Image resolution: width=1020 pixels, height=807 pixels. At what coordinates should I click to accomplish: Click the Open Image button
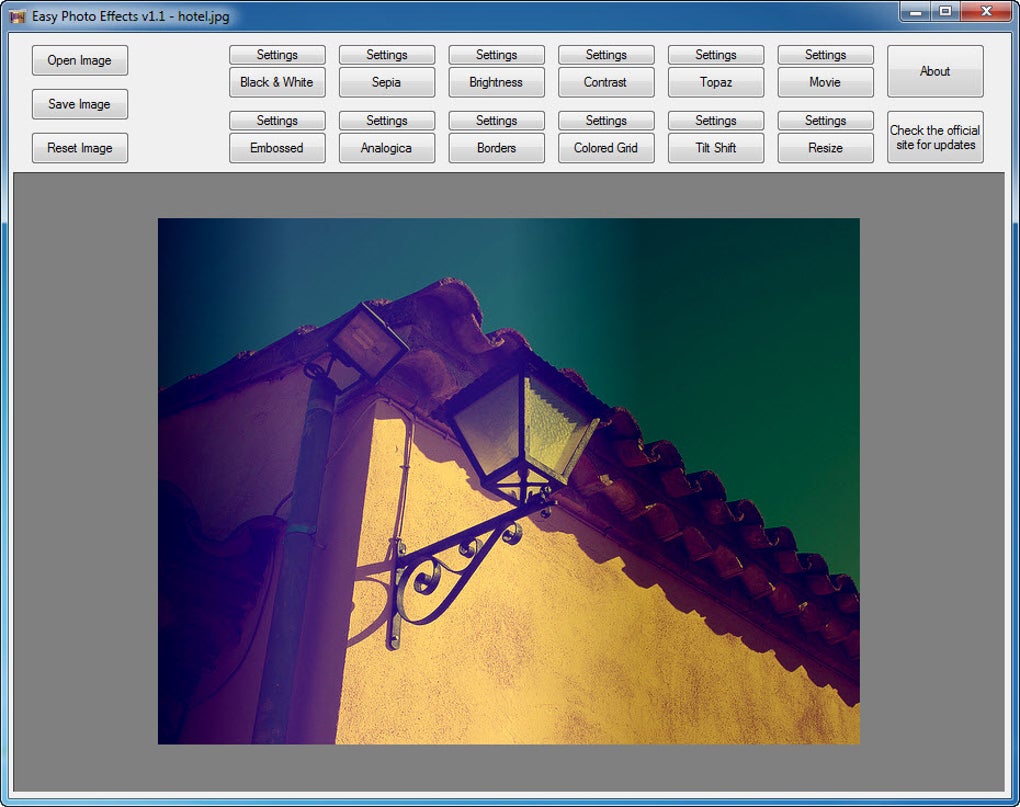80,60
